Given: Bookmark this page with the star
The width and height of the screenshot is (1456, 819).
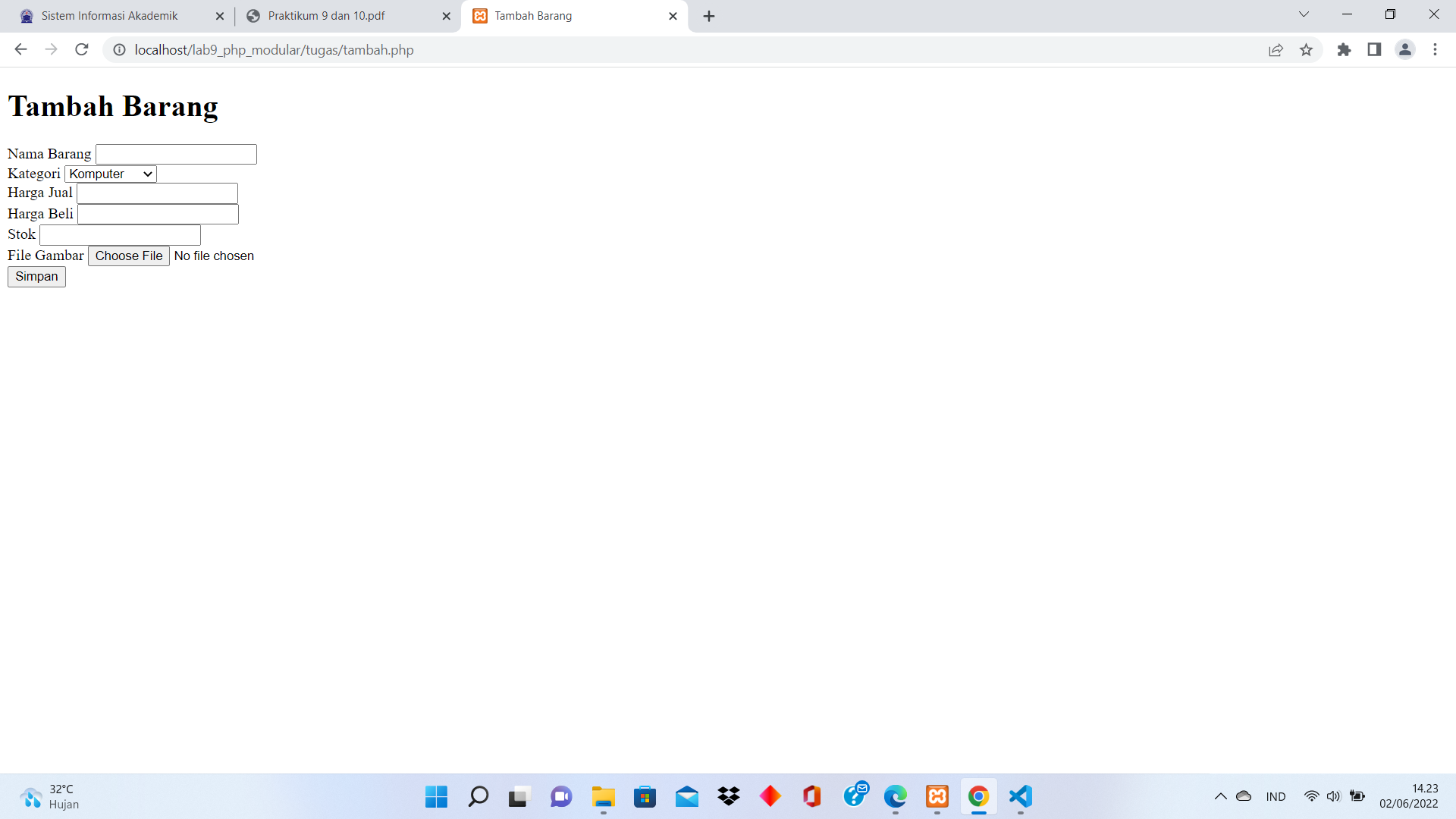Looking at the screenshot, I should (1306, 49).
